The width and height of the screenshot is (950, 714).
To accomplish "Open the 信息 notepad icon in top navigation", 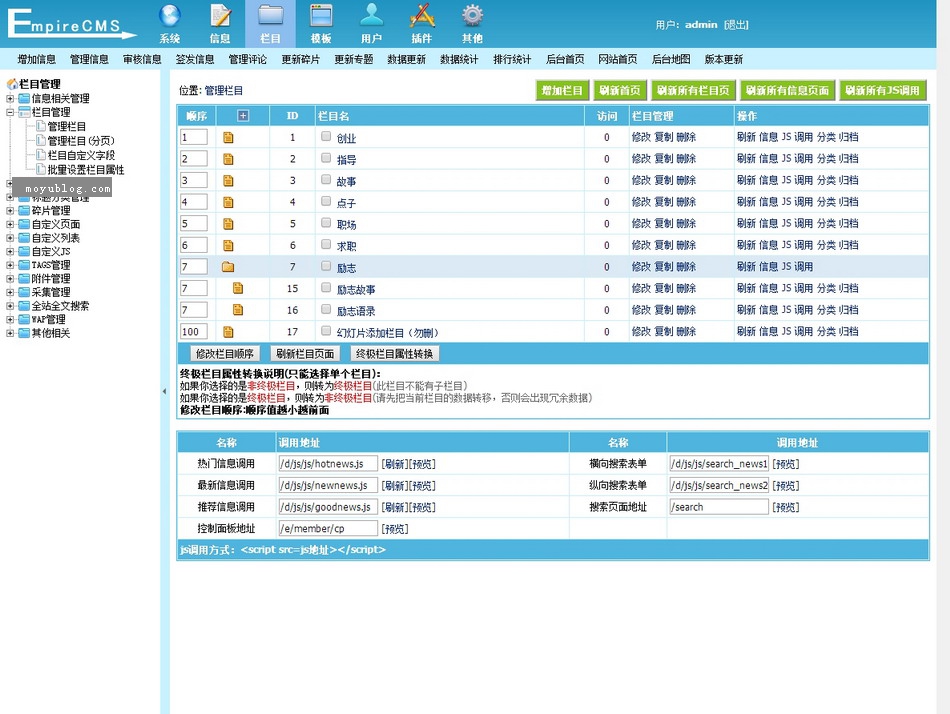I will click(x=220, y=16).
